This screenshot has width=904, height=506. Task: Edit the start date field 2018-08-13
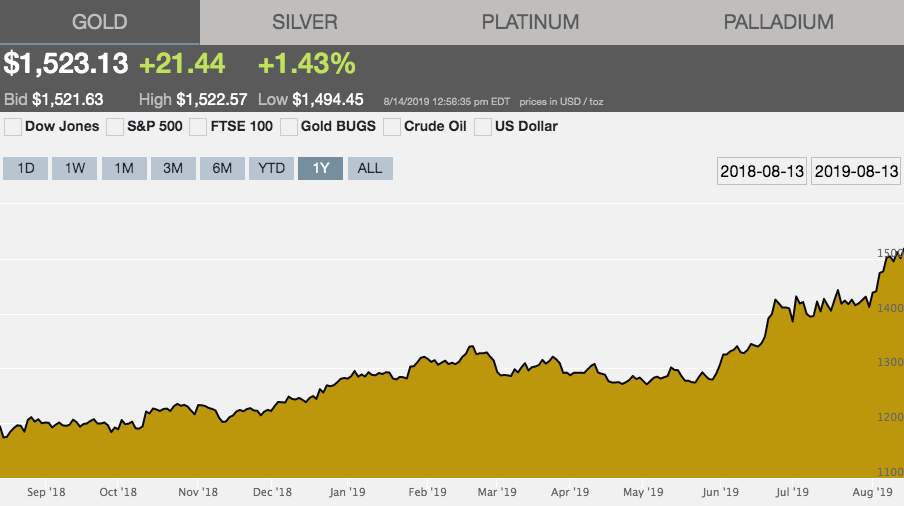tap(762, 171)
